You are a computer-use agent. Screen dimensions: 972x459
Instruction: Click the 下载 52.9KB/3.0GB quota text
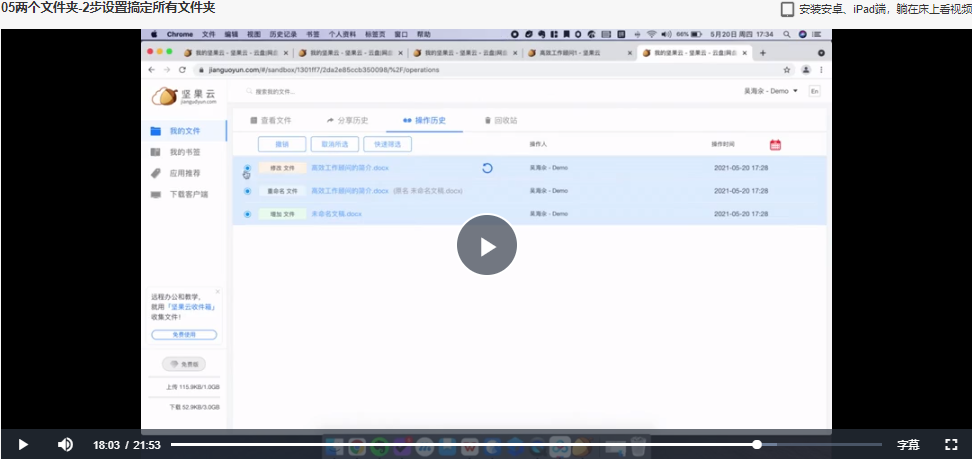coord(194,408)
